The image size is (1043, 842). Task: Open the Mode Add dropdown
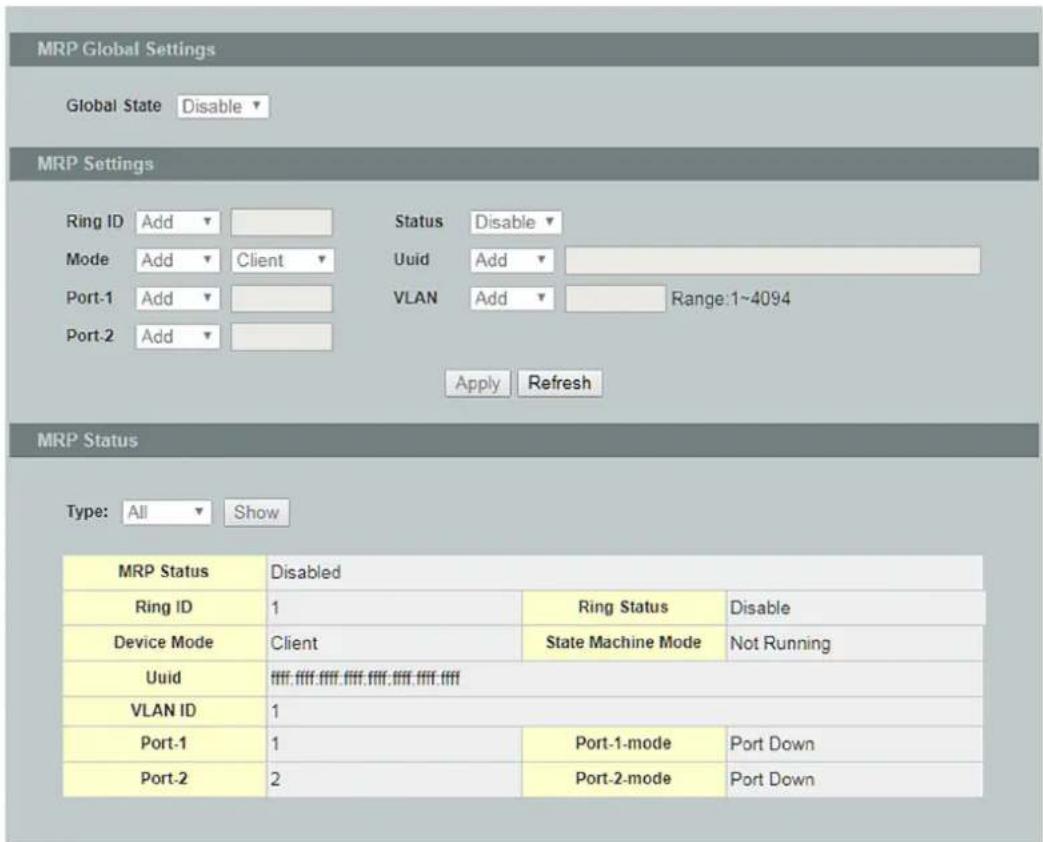[178, 260]
